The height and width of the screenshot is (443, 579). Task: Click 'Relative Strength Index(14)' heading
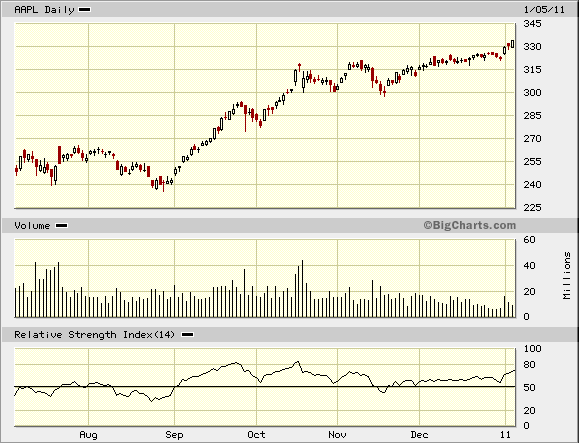[94, 335]
